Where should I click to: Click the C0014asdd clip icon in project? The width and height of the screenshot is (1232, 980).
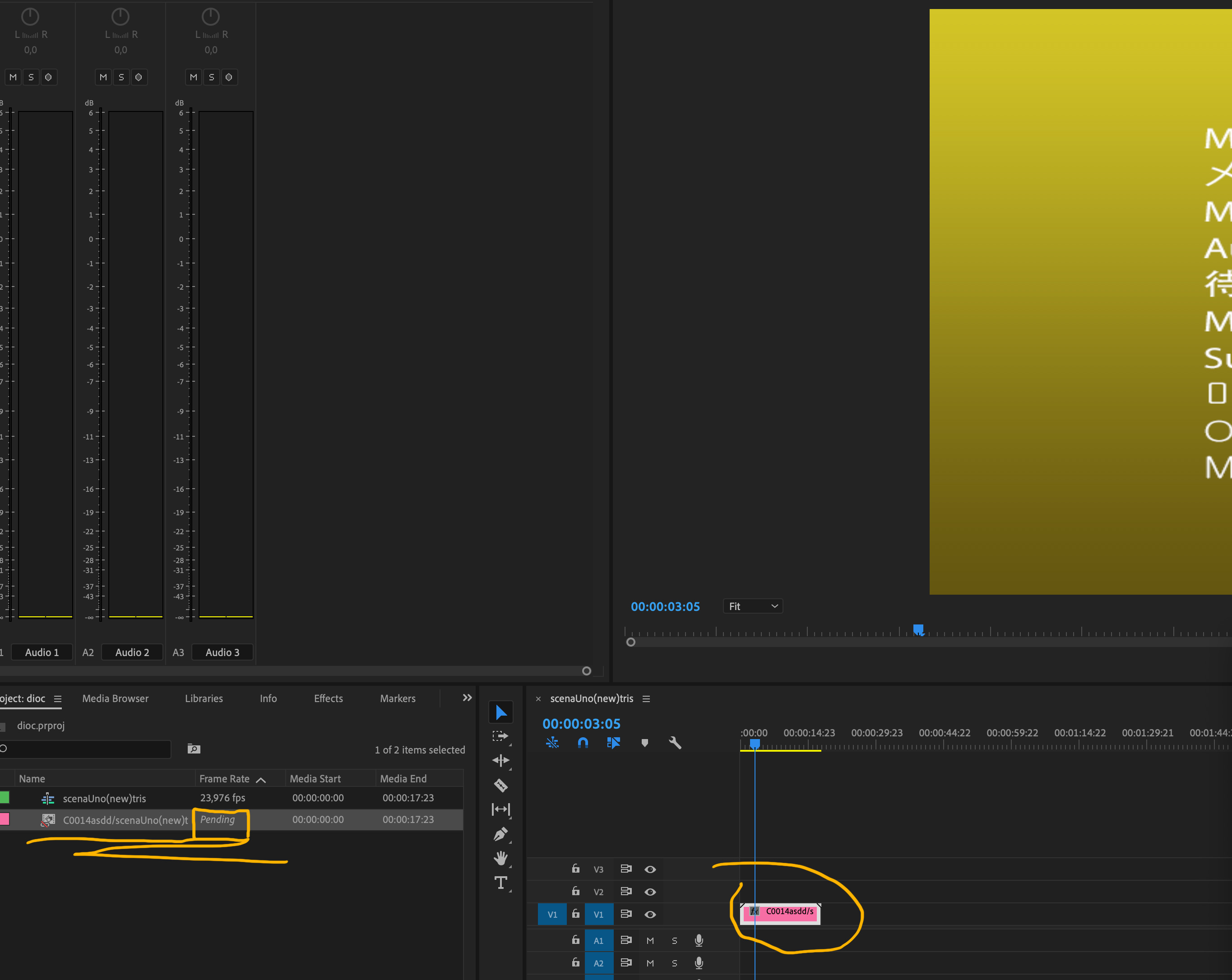(x=48, y=820)
